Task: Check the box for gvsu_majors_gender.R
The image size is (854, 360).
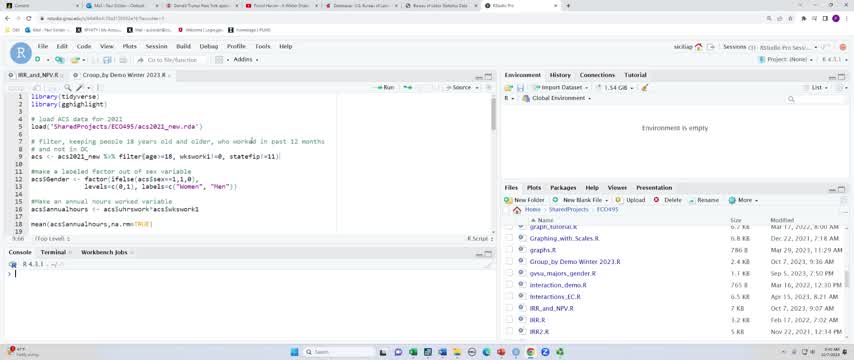Action: (509, 273)
